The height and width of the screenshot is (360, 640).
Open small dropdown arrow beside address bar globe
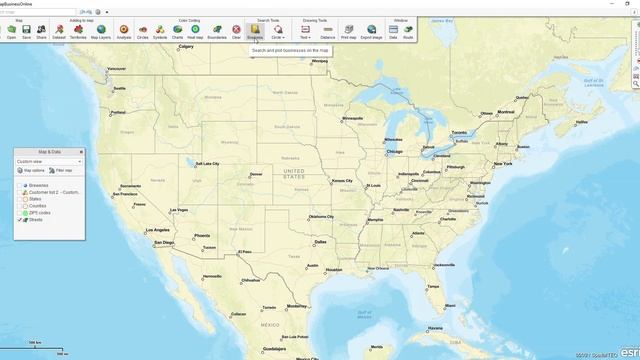coord(107,12)
